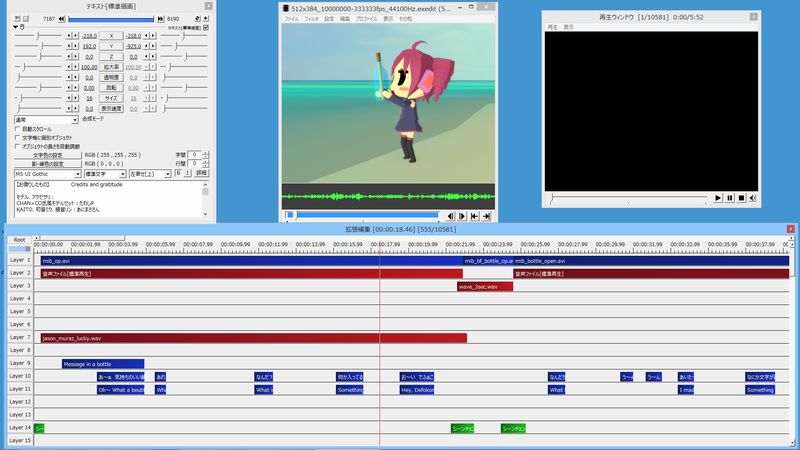Click Root scene selector button in timeline

coord(19,239)
